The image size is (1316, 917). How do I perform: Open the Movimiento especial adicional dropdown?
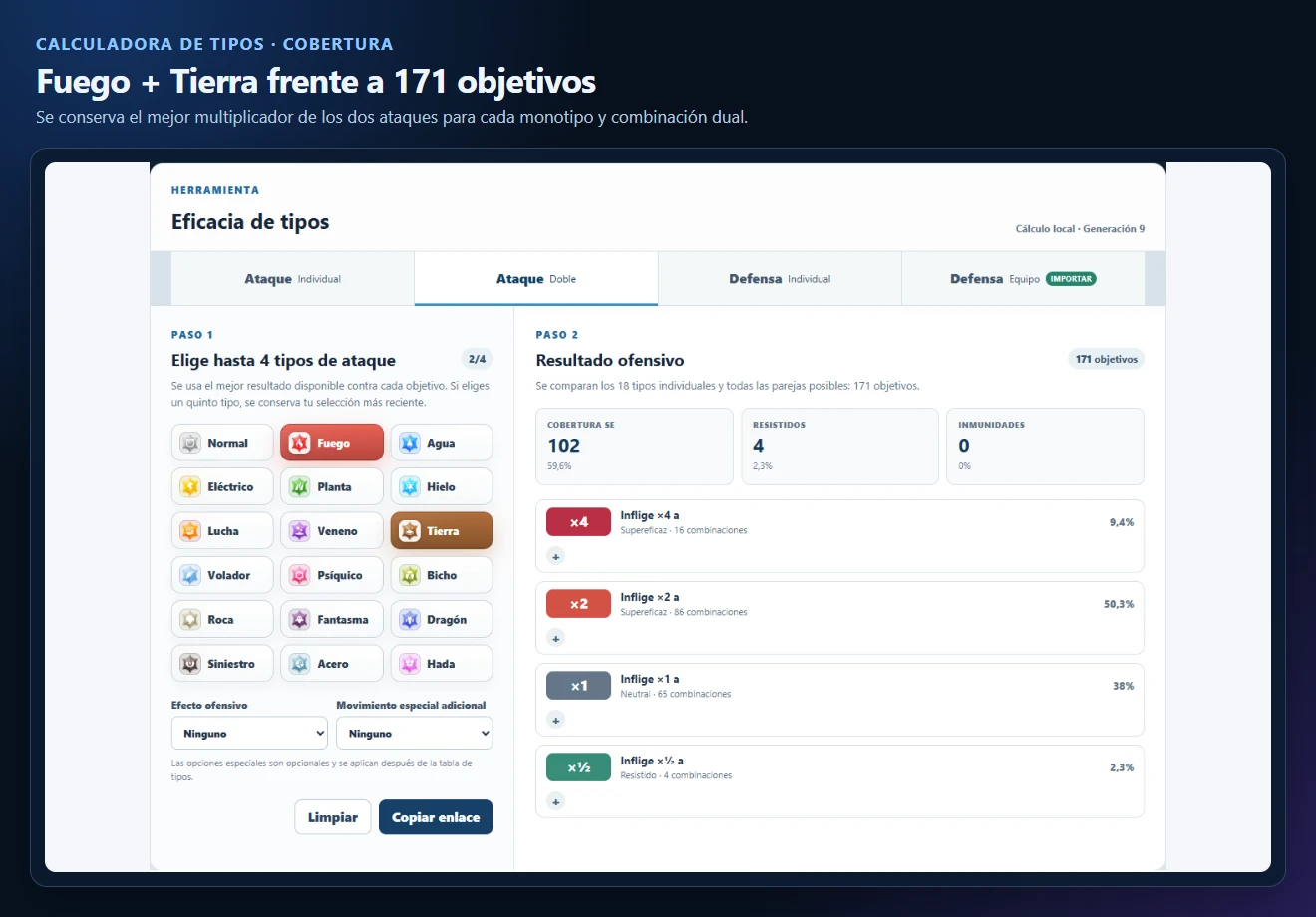coord(415,734)
